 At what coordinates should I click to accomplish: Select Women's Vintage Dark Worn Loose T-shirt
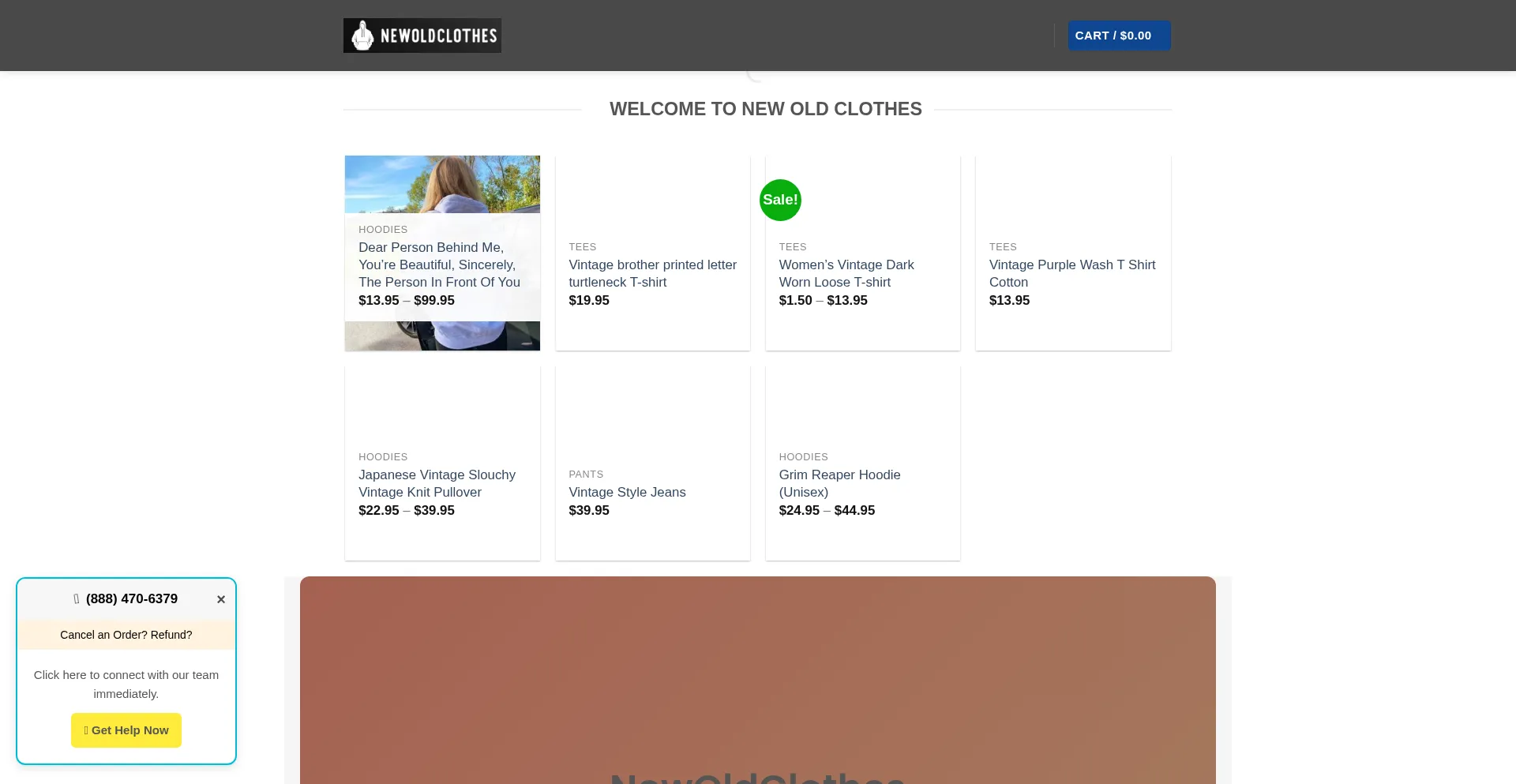(x=846, y=273)
